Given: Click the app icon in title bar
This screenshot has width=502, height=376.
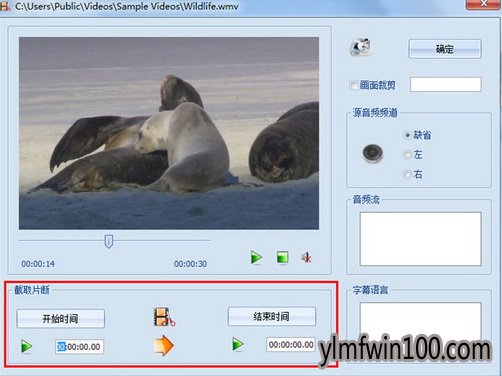Looking at the screenshot, I should (x=5, y=6).
